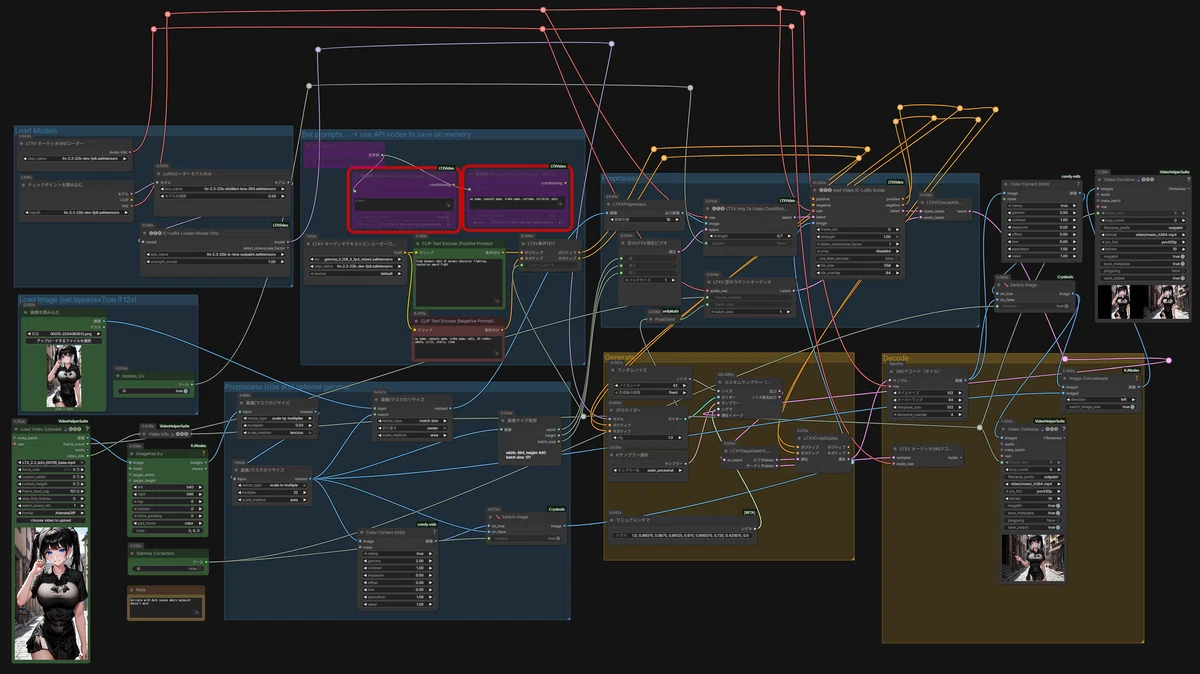Open image file dropdown 00015-2504062812.png

point(66,333)
